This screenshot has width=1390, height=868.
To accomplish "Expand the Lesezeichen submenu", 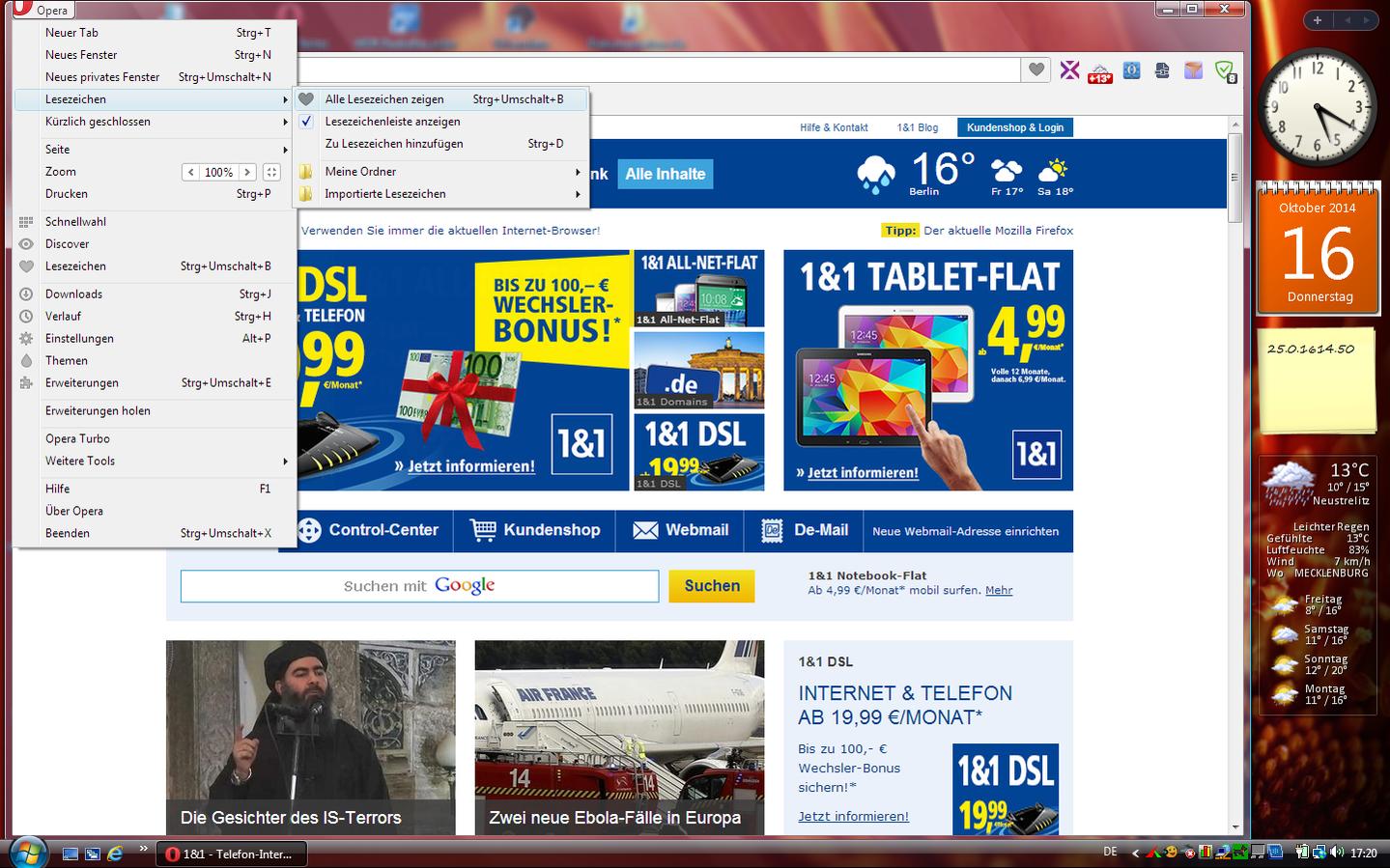I will (x=155, y=99).
